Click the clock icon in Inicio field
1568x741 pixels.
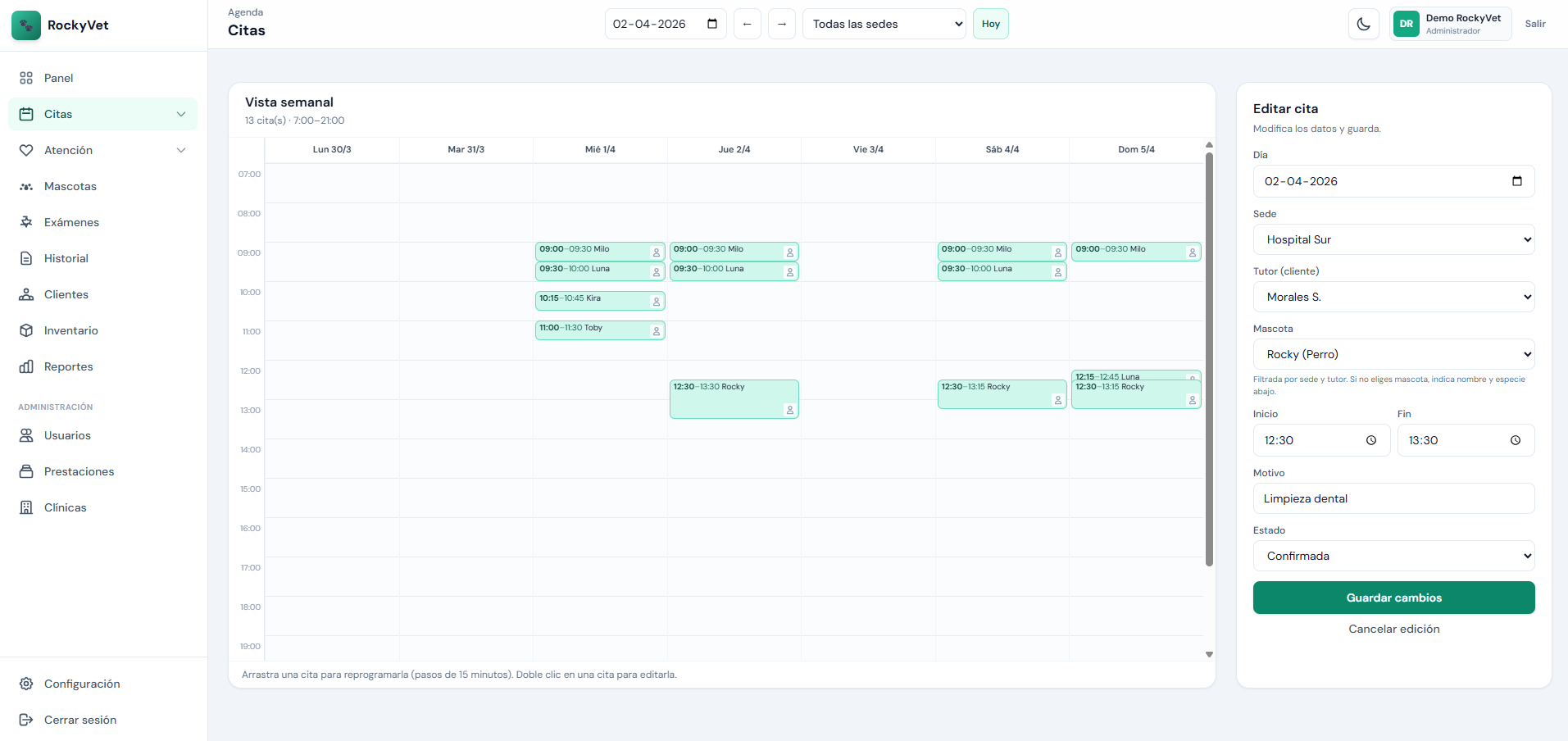coord(1370,440)
